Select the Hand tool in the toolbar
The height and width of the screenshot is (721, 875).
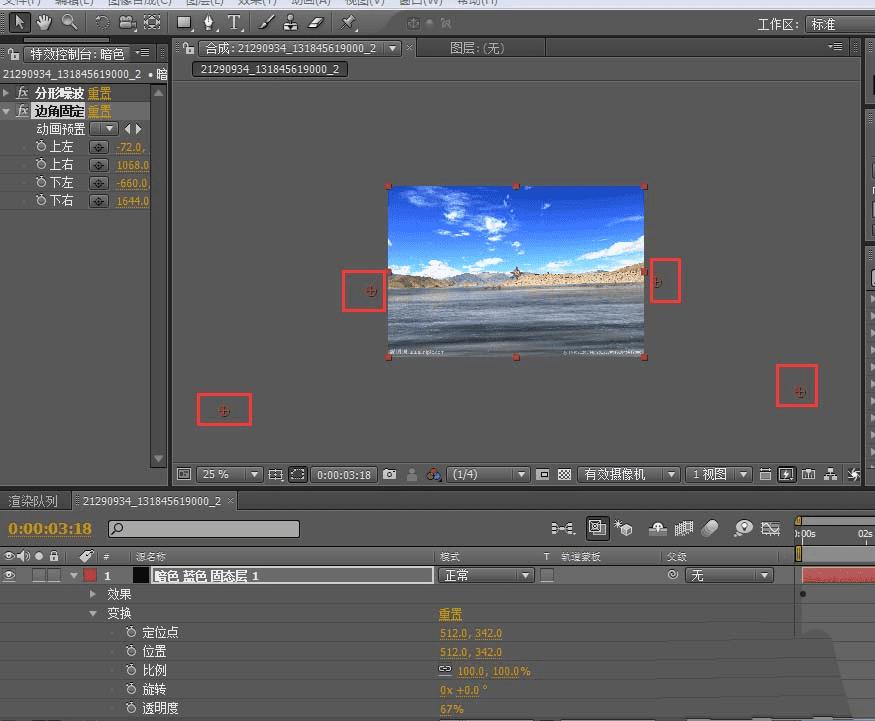pos(44,22)
